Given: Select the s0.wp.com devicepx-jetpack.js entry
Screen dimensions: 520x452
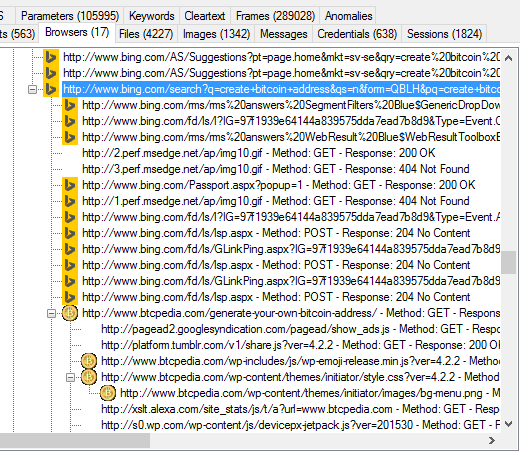Looking at the screenshot, I should 300,425.
